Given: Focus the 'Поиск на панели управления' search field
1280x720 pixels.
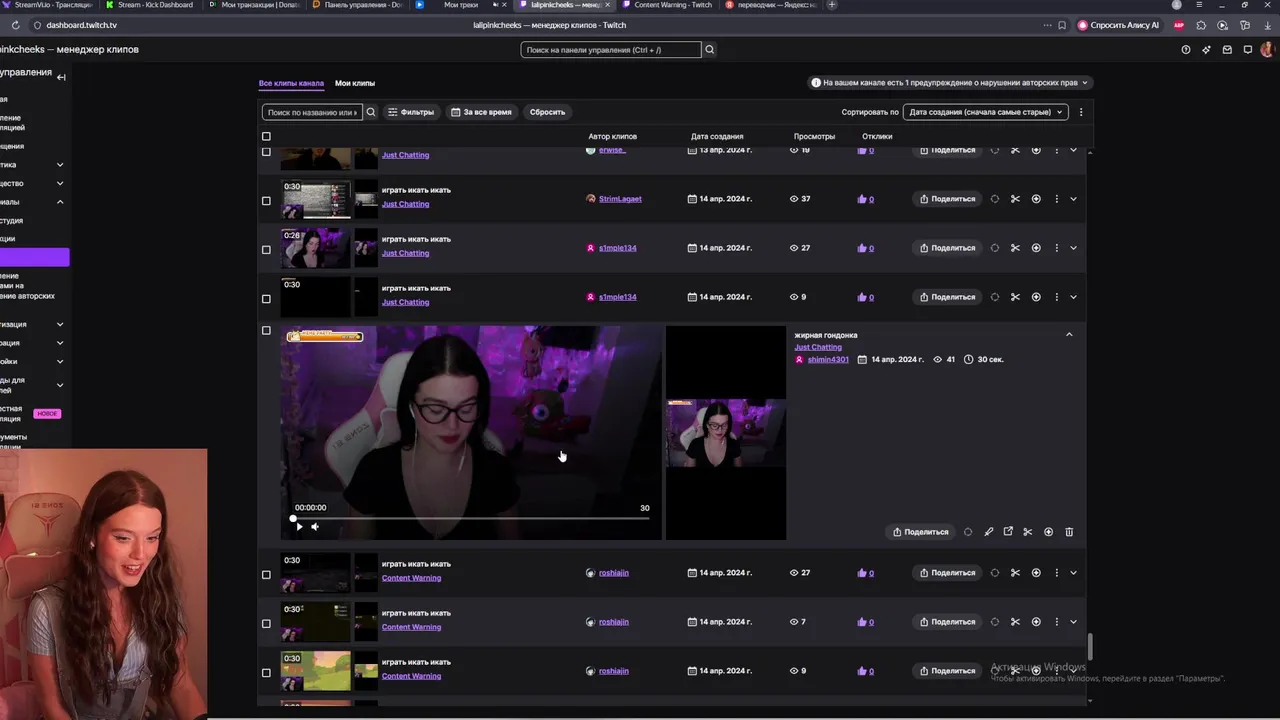Looking at the screenshot, I should tap(610, 49).
